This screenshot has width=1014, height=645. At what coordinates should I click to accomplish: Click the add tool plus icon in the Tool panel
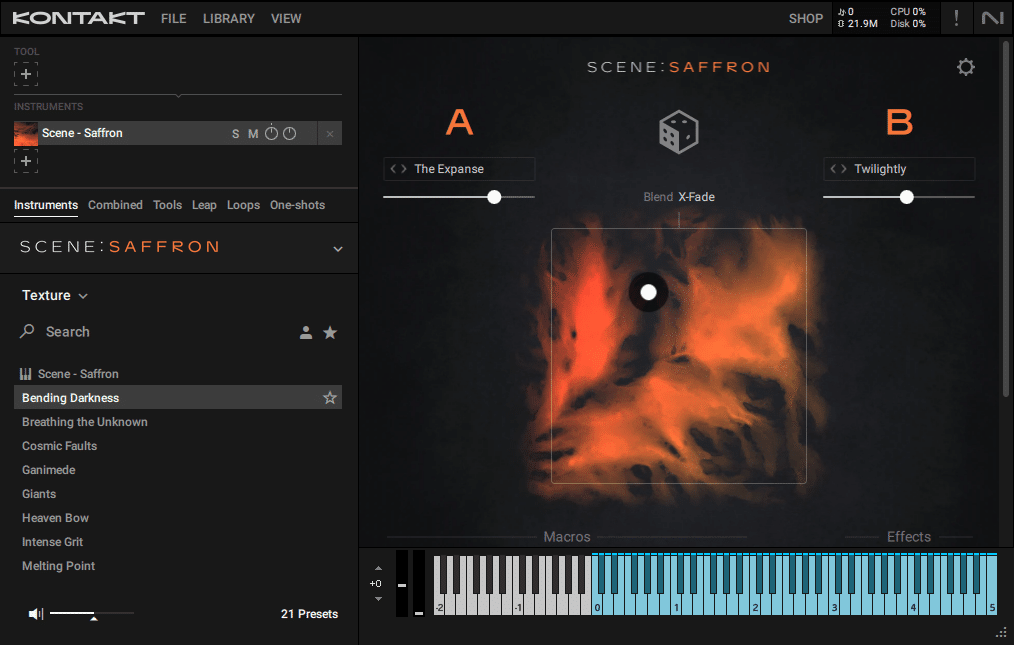coord(25,73)
